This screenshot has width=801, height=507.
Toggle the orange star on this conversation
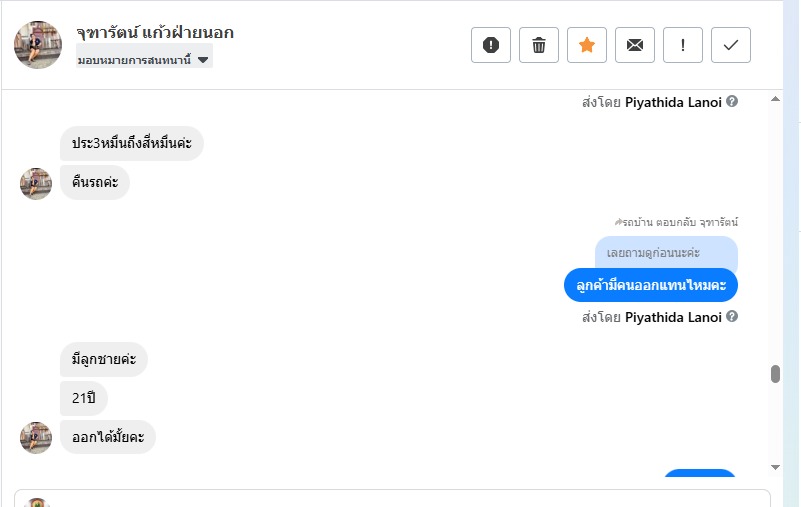point(587,45)
